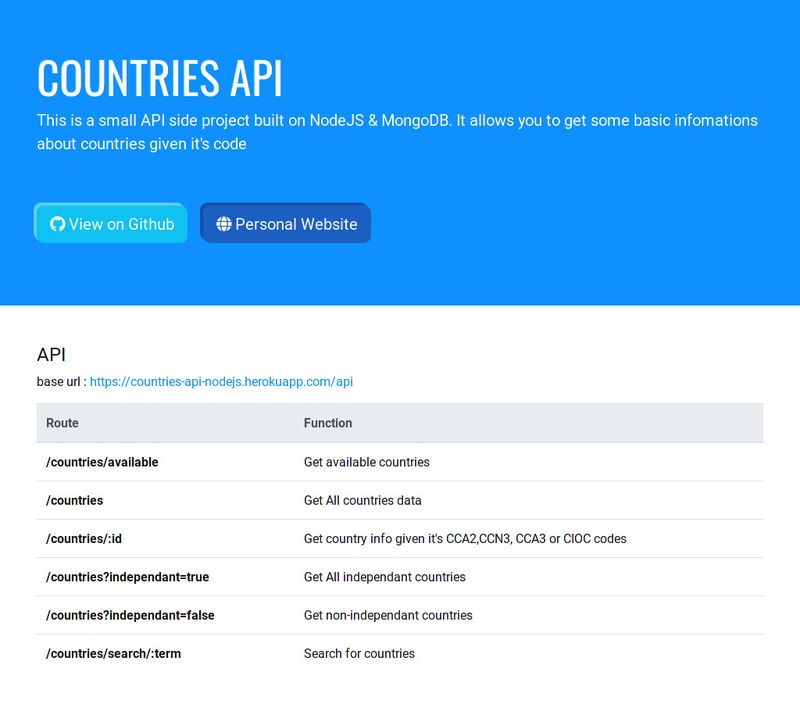Click the globe icon on Personal Website
Screen dimensions: 800x722
pyautogui.click(x=223, y=224)
